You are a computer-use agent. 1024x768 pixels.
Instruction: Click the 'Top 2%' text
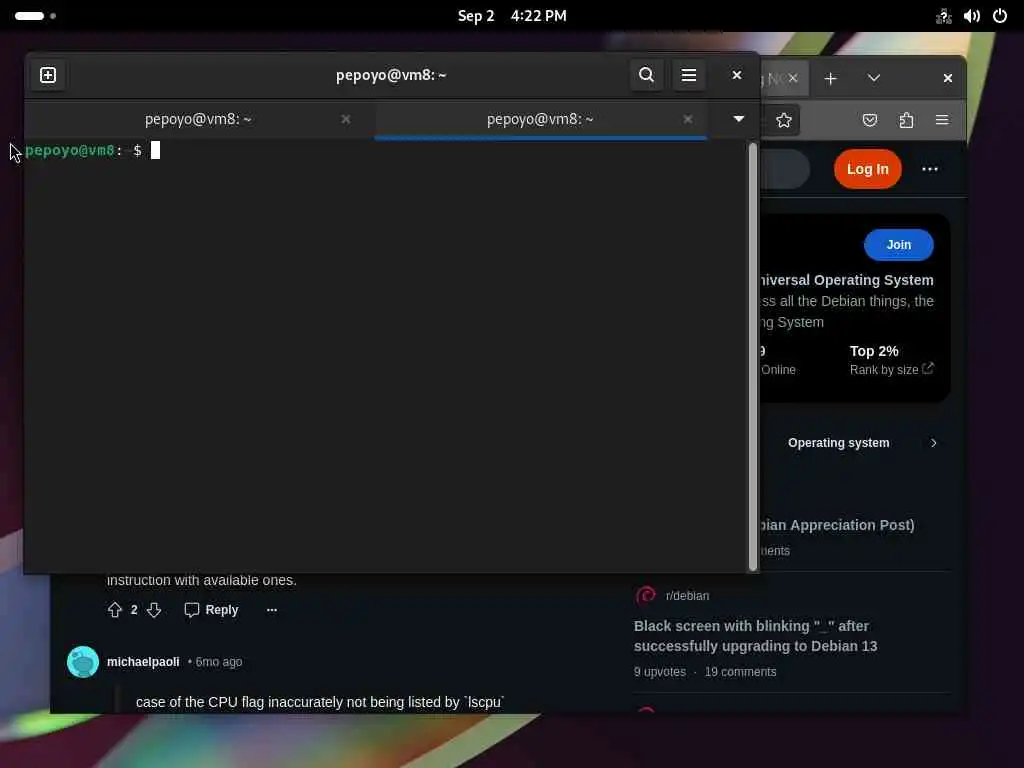874,351
